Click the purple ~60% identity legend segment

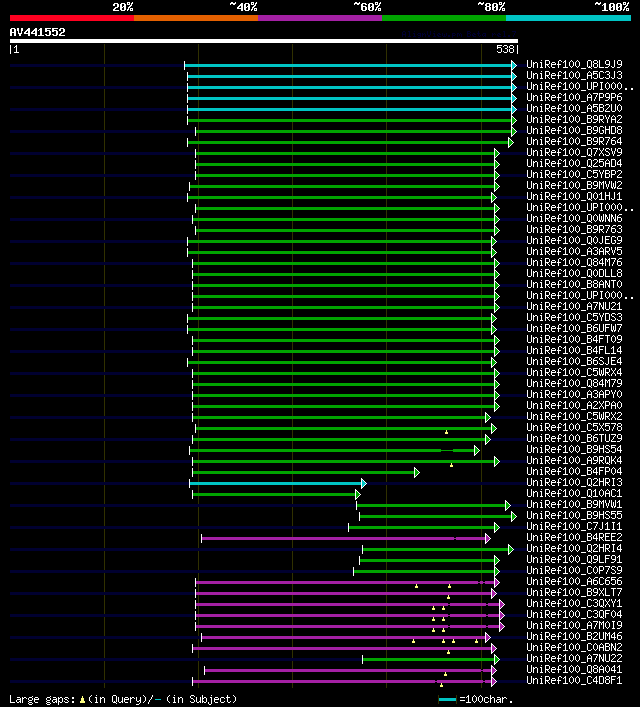pos(320,18)
